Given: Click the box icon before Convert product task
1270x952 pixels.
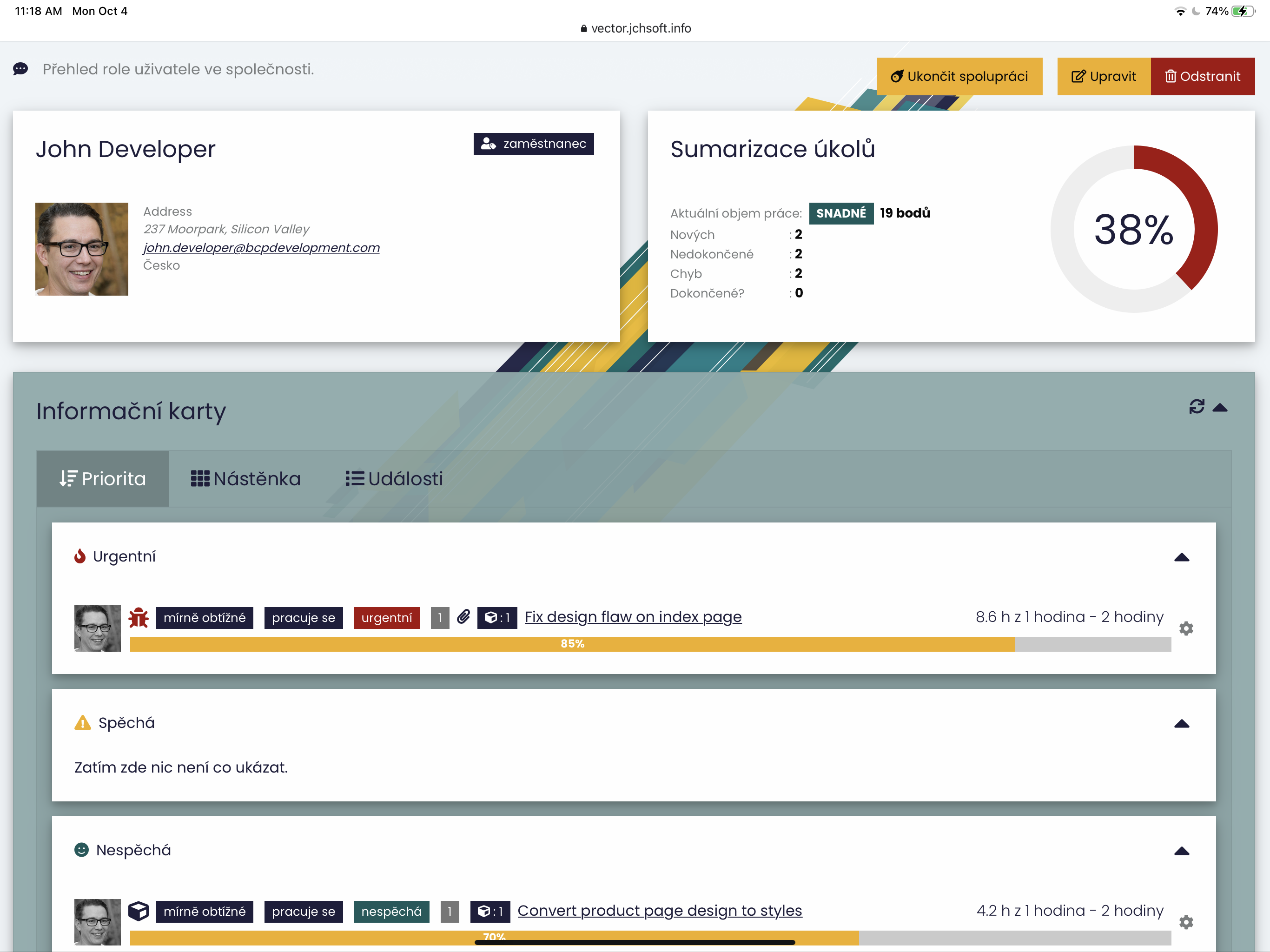Looking at the screenshot, I should (x=139, y=911).
